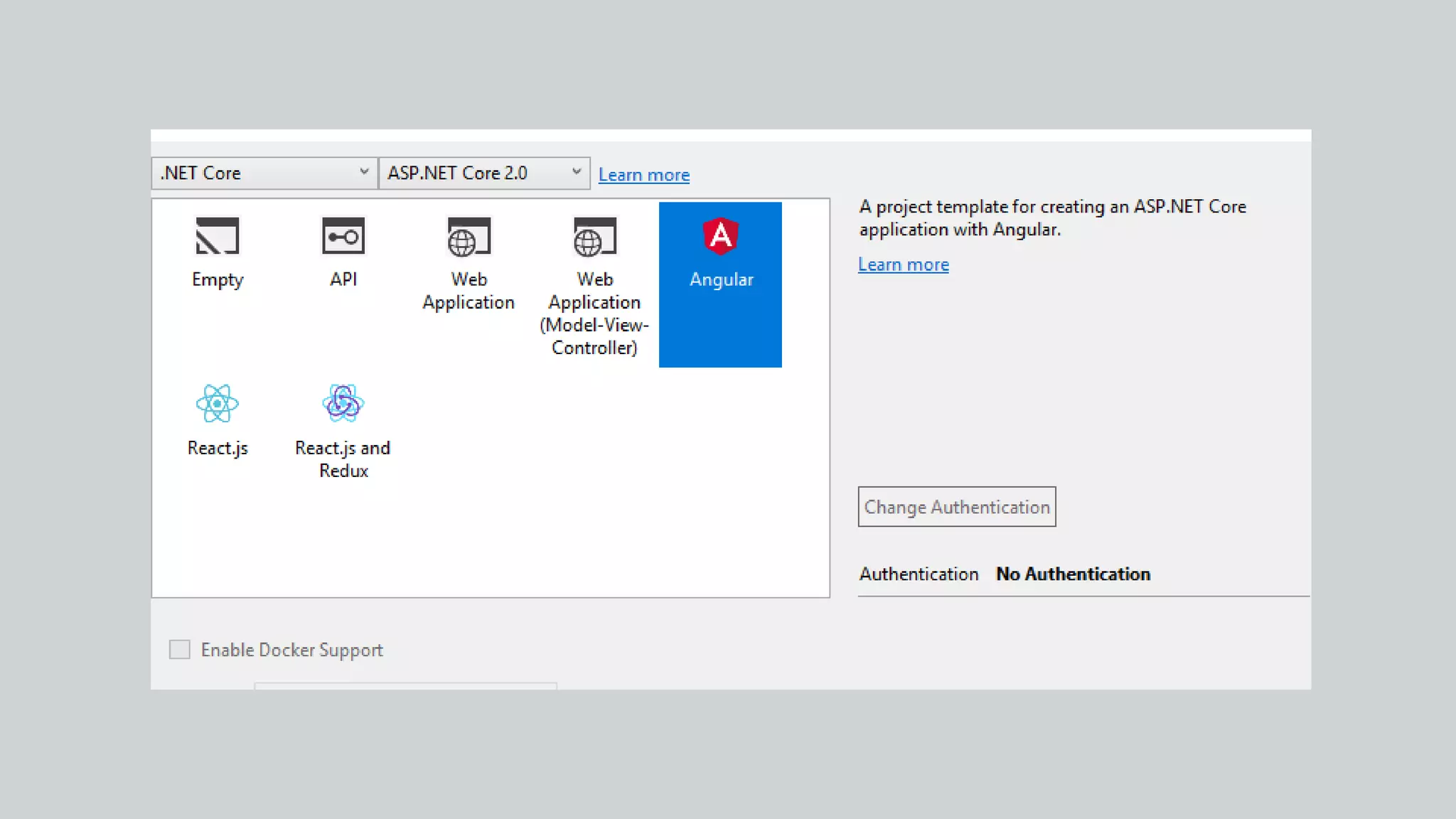Click the 'Enable Docker Support' label
1456x819 pixels.
pyautogui.click(x=292, y=650)
